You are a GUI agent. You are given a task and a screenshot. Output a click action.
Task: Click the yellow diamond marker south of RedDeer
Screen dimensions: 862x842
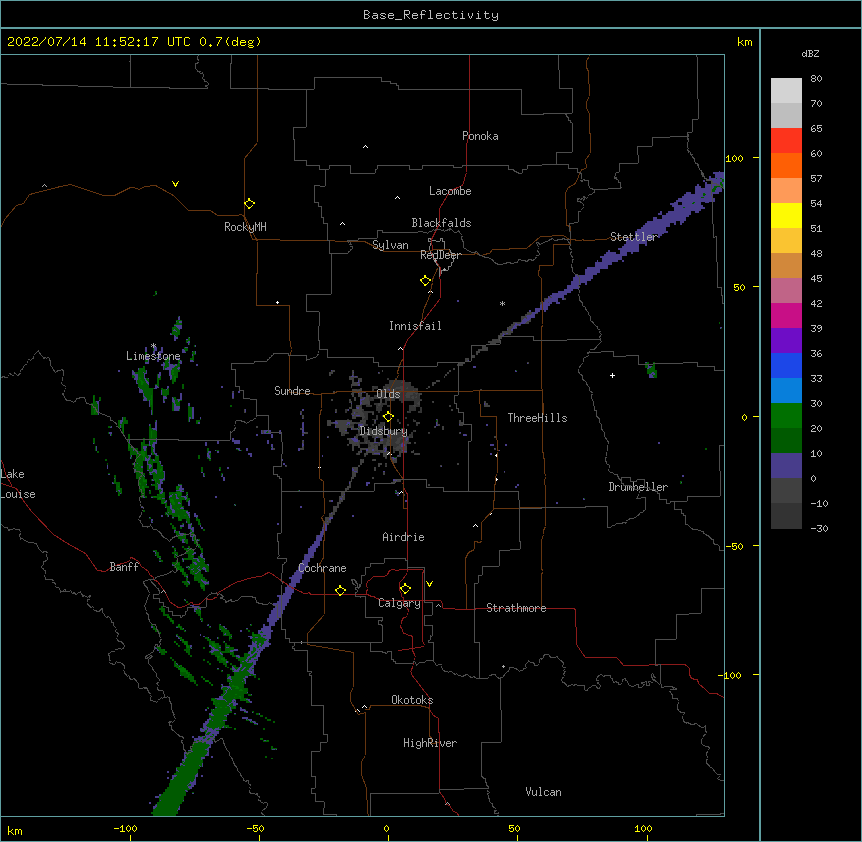pyautogui.click(x=425, y=281)
